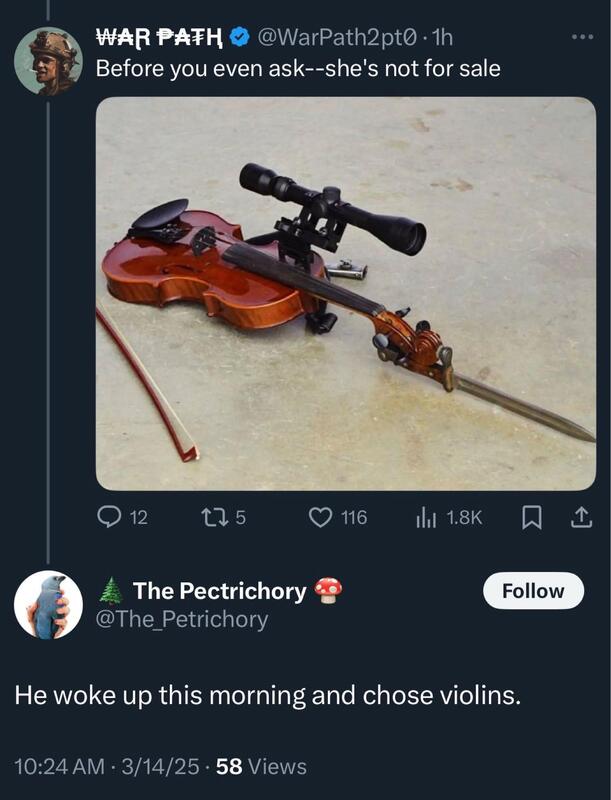Open the @The_Petrichory handle link
The height and width of the screenshot is (800, 611).
pos(182,620)
